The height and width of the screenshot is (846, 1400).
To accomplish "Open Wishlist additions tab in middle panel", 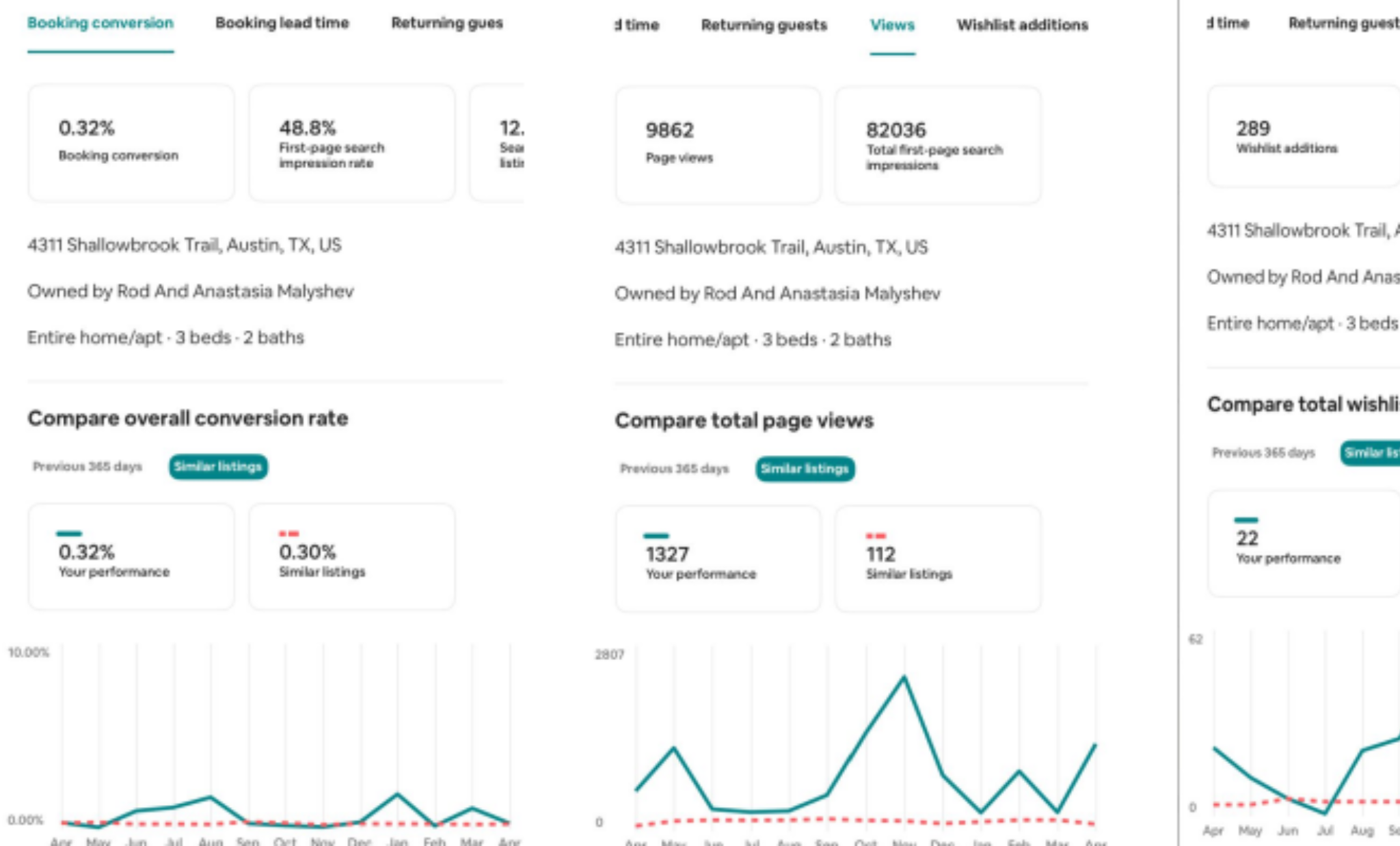I will tap(1022, 25).
